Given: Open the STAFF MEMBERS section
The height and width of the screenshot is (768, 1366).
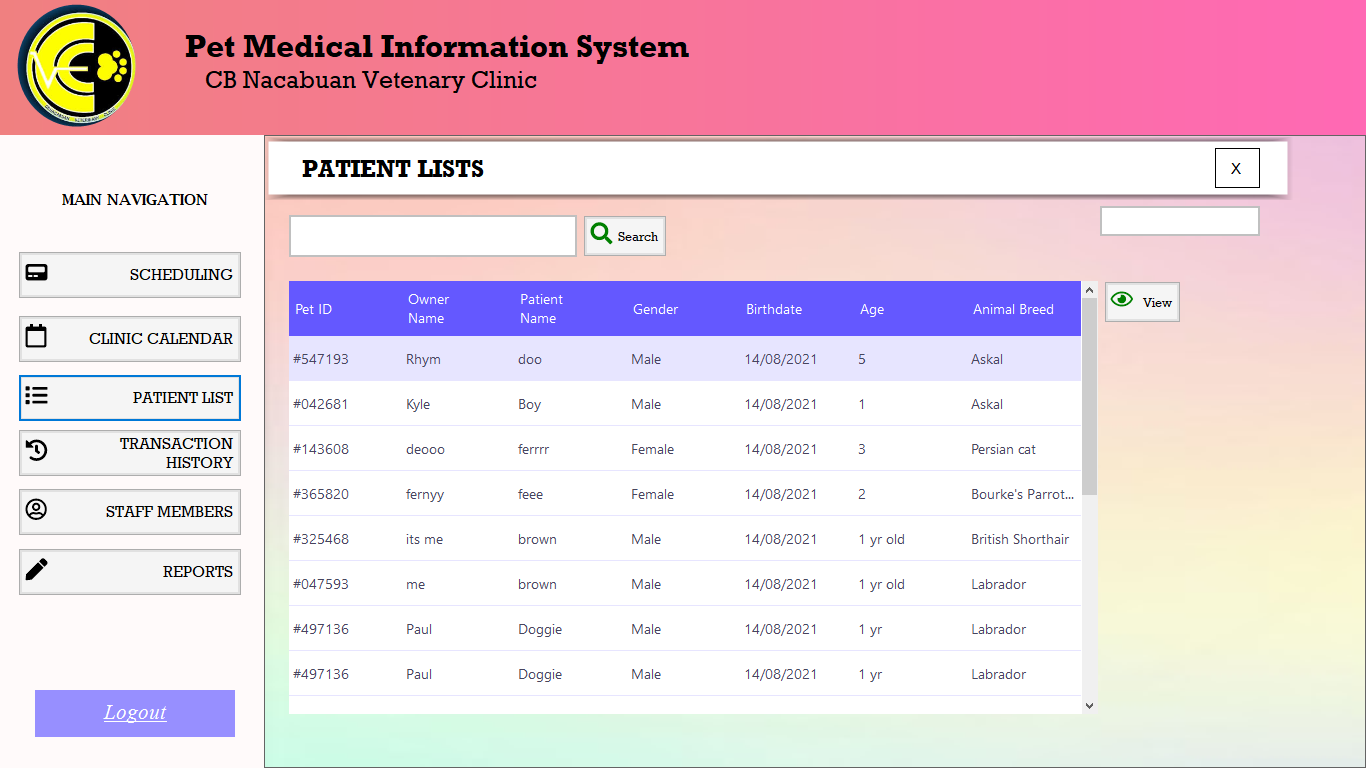Looking at the screenshot, I should (x=130, y=512).
